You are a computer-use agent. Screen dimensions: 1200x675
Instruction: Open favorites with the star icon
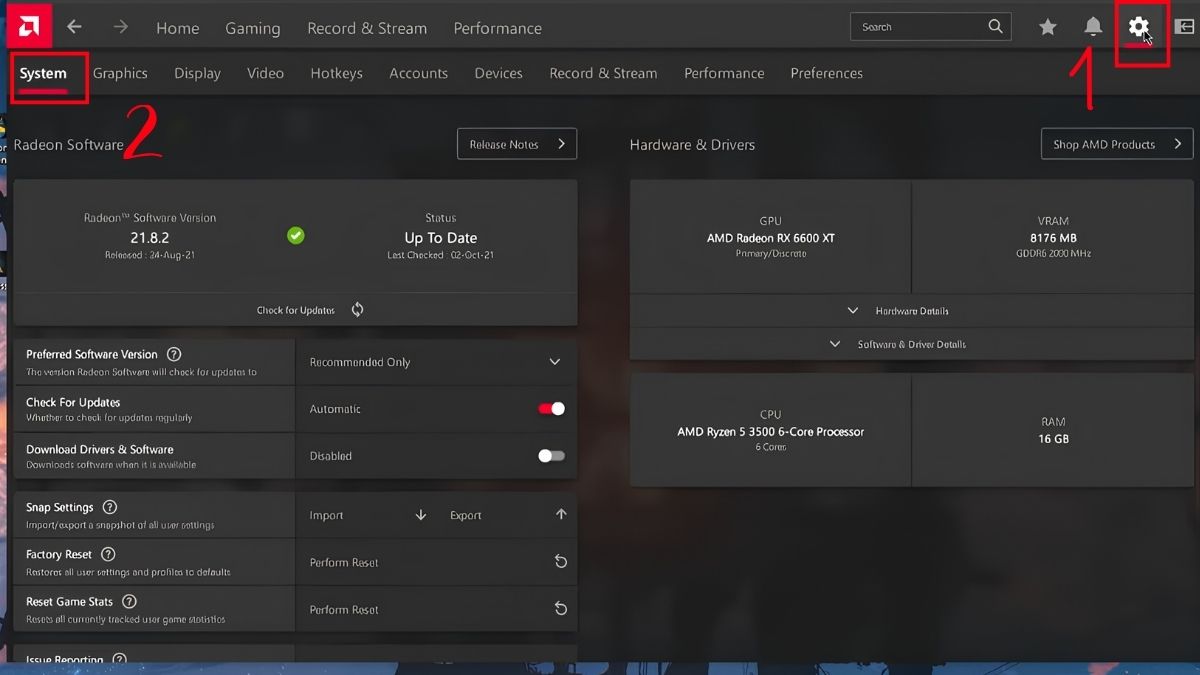1047,27
